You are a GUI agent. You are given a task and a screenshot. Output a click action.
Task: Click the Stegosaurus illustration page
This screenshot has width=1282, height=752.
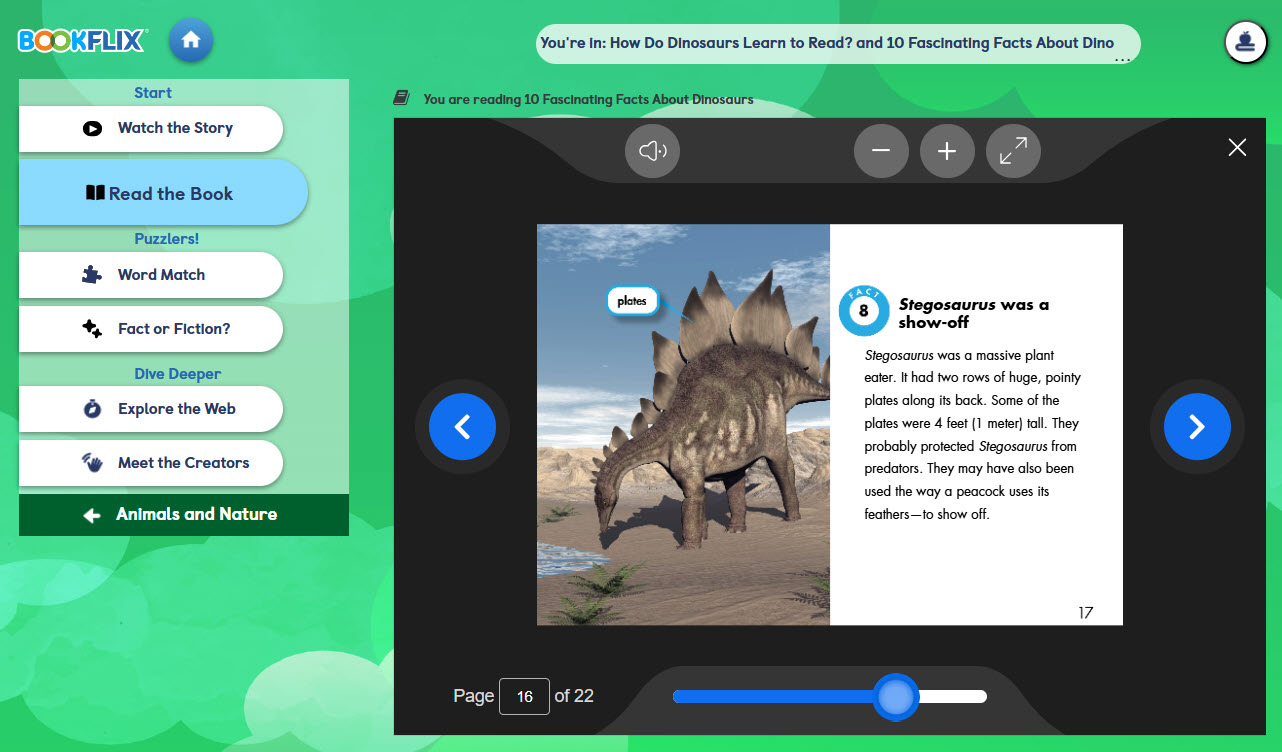click(683, 425)
